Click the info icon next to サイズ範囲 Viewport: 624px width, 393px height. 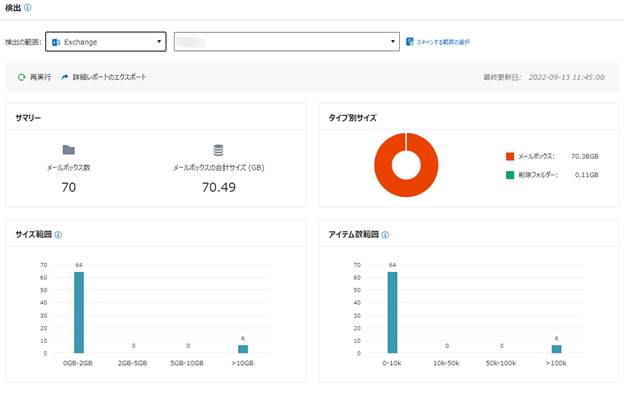tap(58, 235)
